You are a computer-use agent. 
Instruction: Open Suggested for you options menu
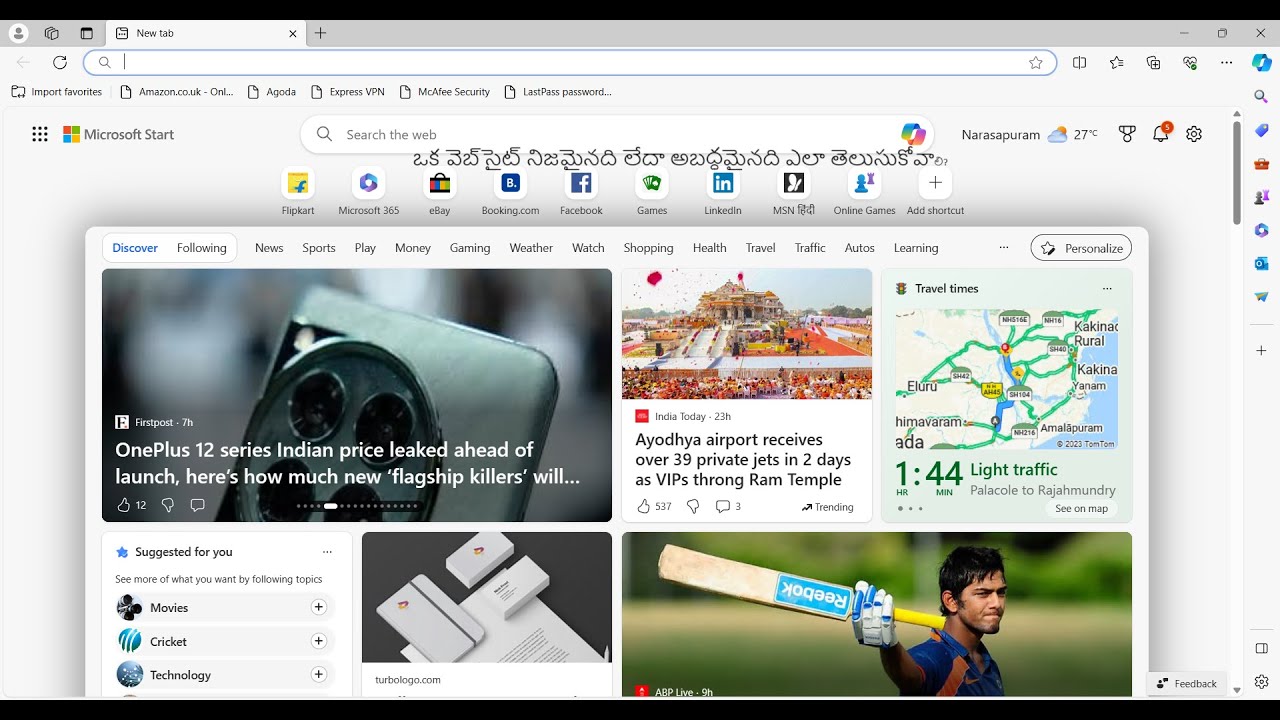[327, 552]
